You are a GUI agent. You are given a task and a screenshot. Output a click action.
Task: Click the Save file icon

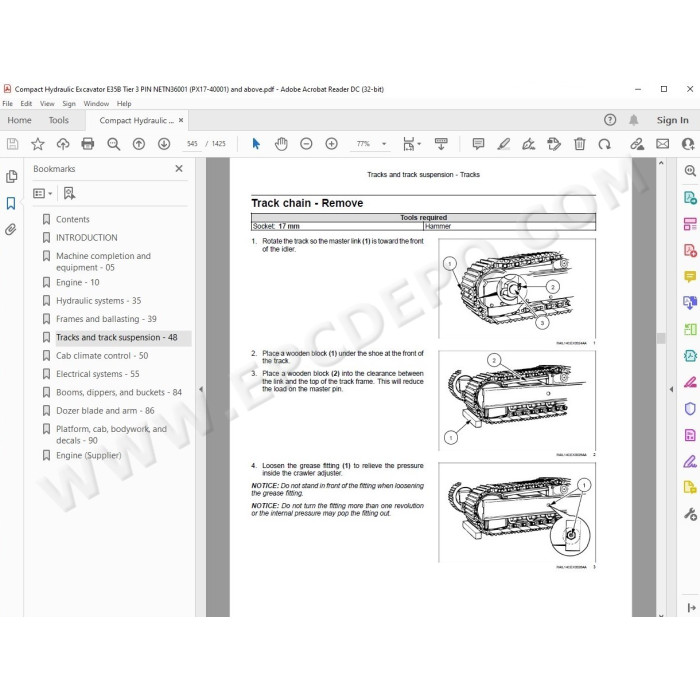pyautogui.click(x=12, y=144)
